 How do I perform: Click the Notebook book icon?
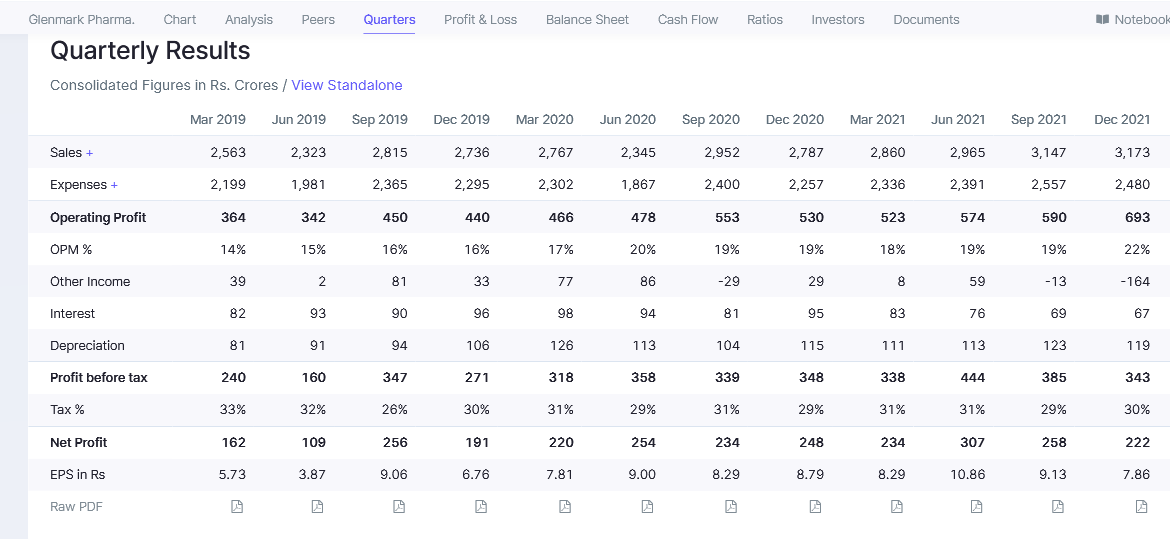[x=1102, y=19]
